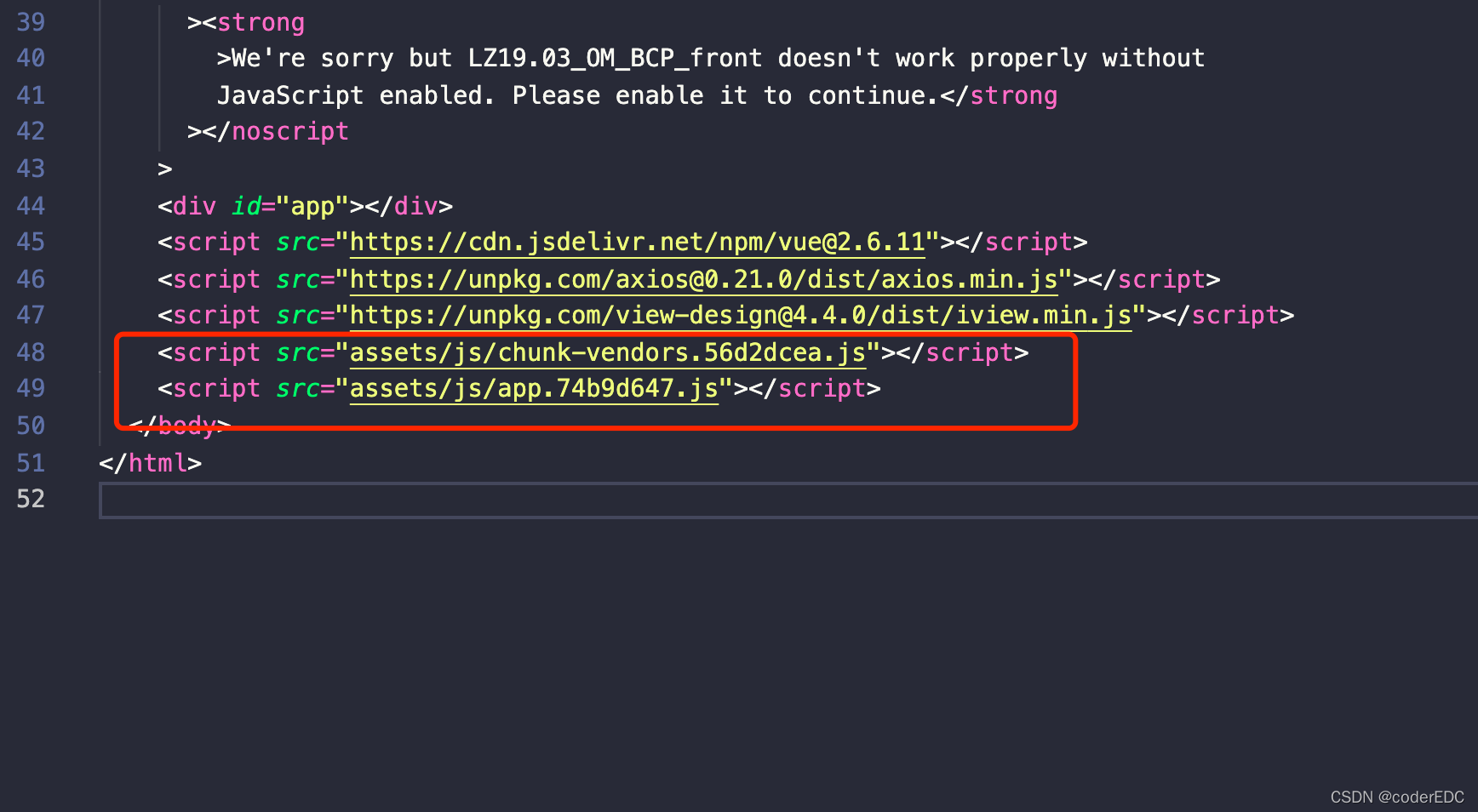This screenshot has height=812, width=1478.
Task: Select line number 45
Action: [x=31, y=242]
